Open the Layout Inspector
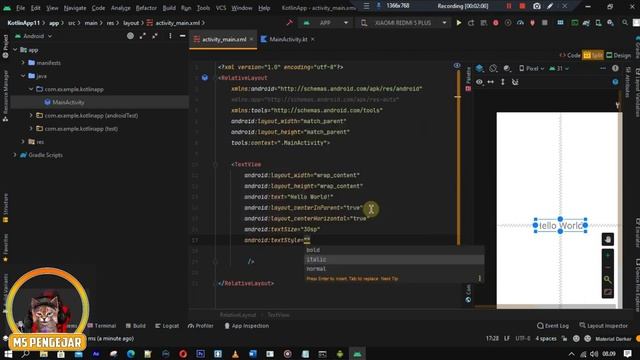Screen dimensions: 640x360 pyautogui.click(x=603, y=326)
